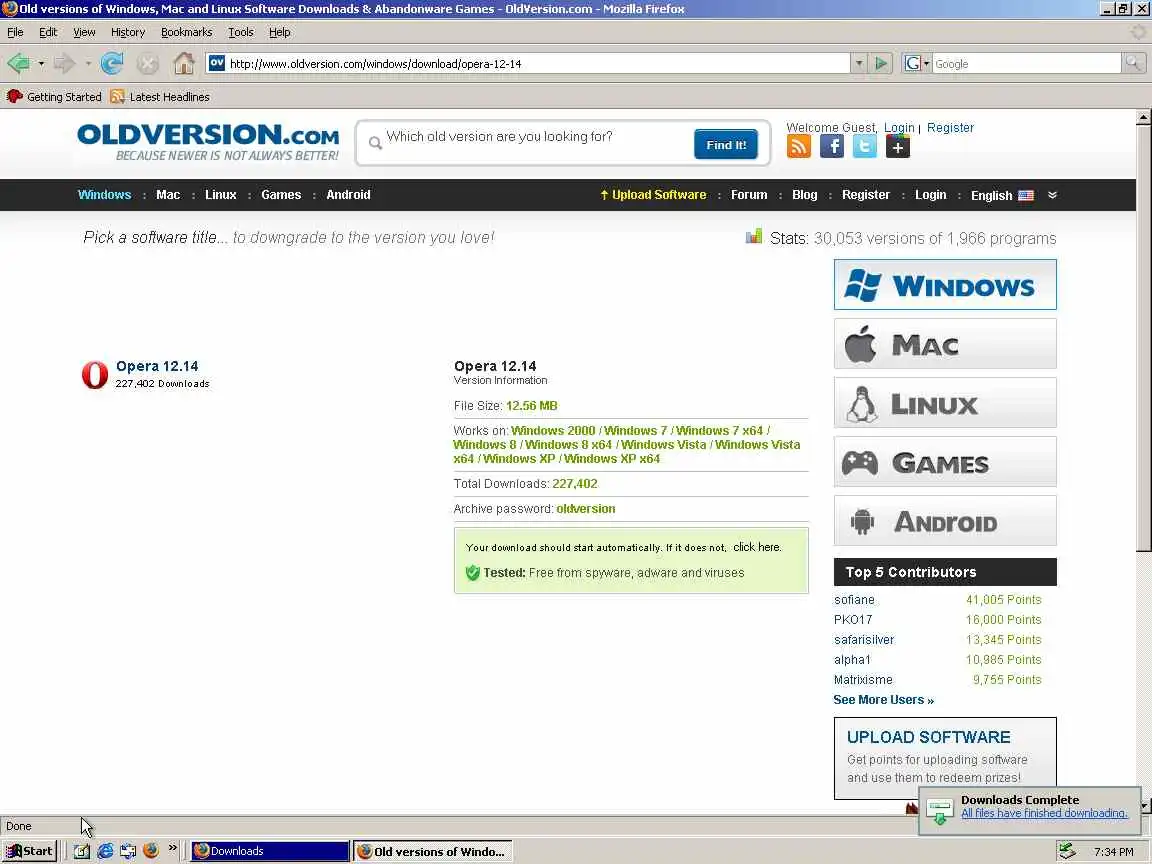Open the Edit menu
The width and height of the screenshot is (1152, 864).
pos(48,32)
